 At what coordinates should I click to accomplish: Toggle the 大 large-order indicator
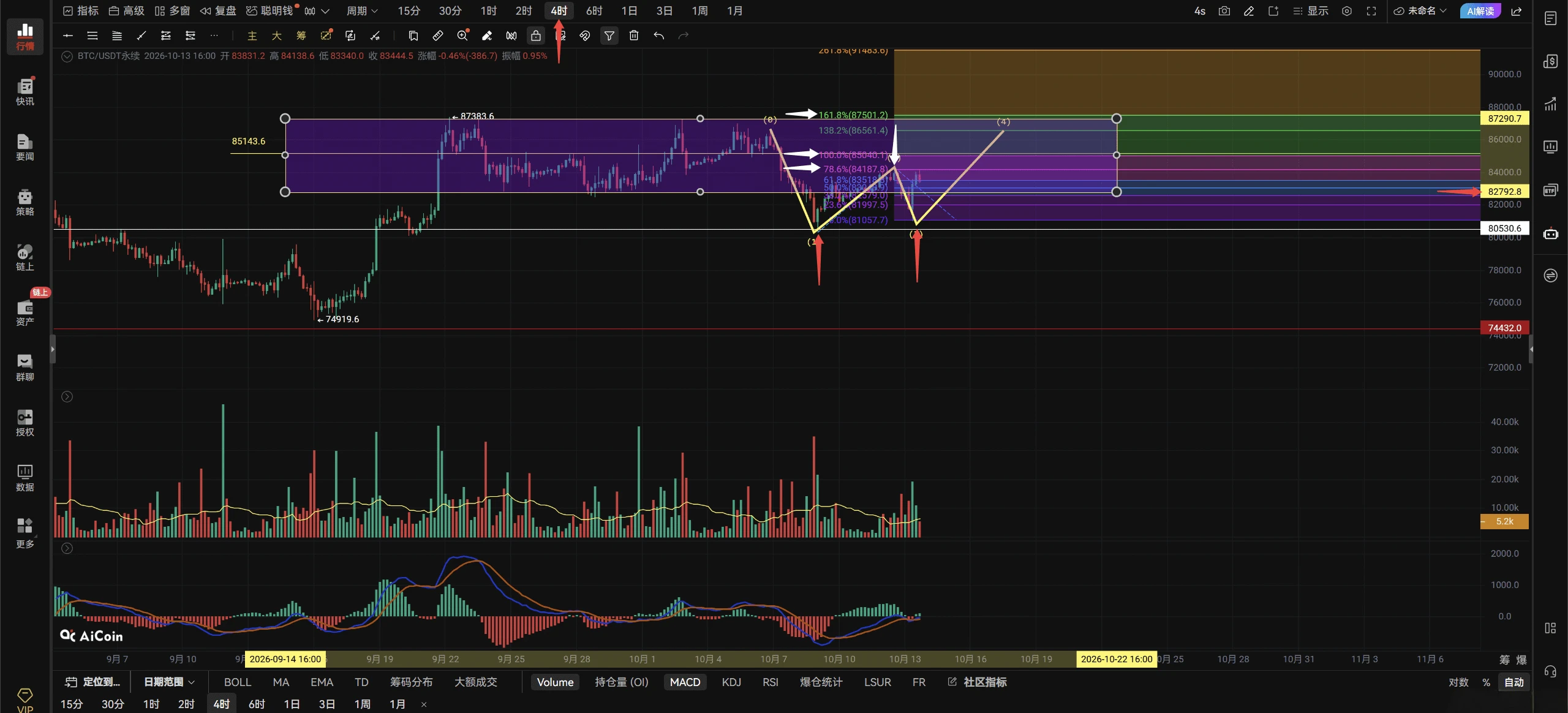[276, 36]
